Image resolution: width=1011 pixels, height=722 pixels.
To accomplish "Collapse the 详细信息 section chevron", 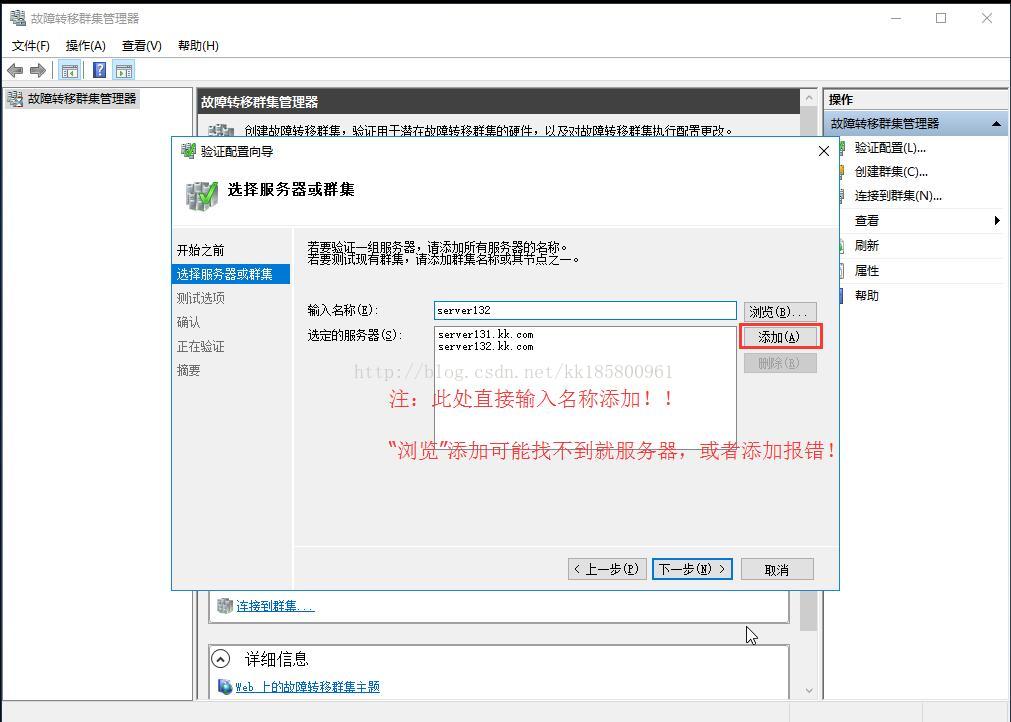I will 221,659.
